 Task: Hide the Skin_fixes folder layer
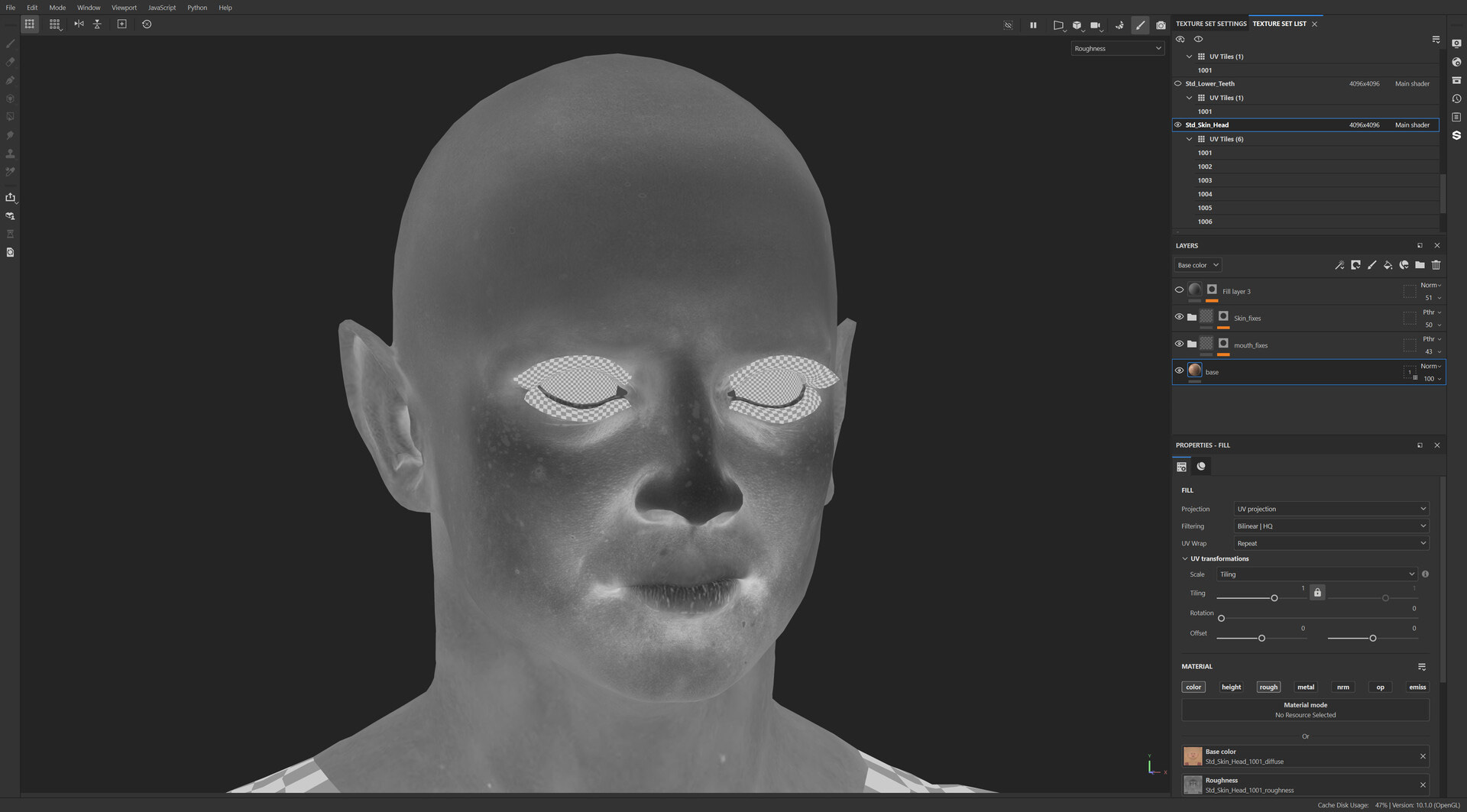[1179, 317]
